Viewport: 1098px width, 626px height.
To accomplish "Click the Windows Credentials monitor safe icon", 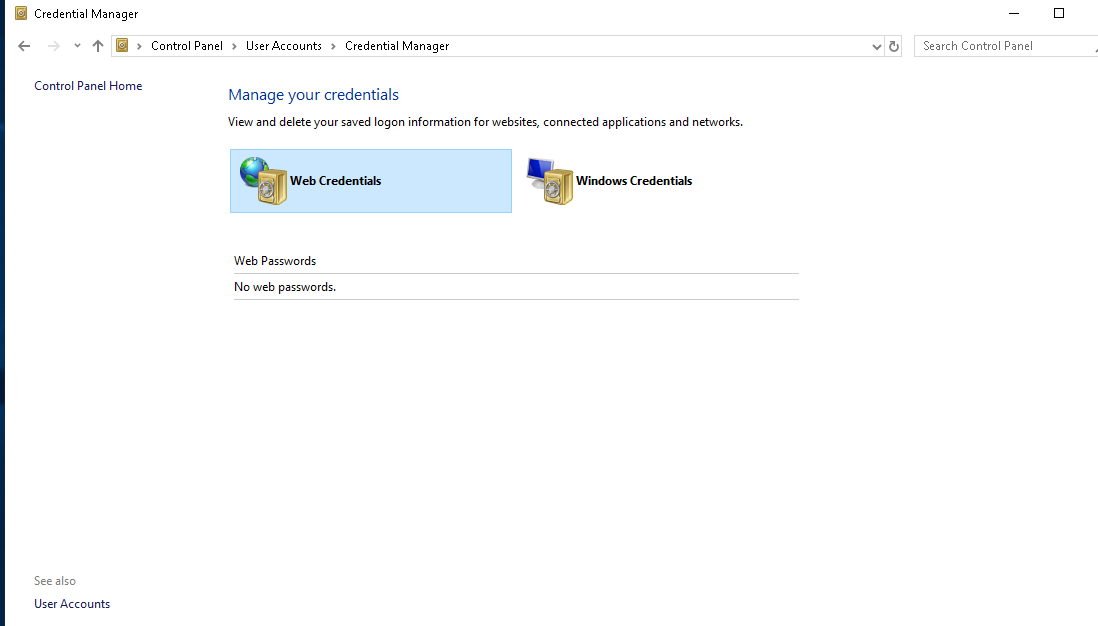I will (550, 181).
